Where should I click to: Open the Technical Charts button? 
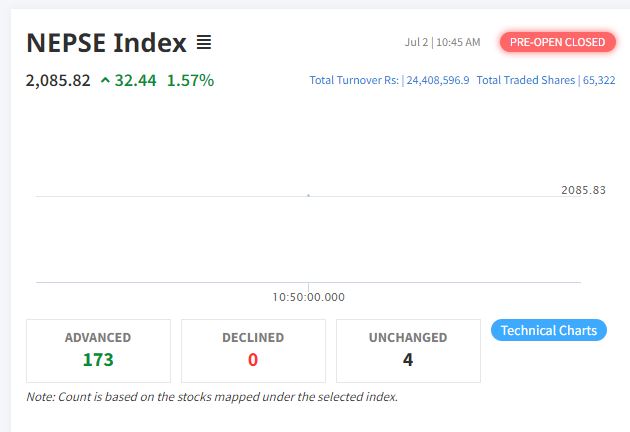click(548, 330)
